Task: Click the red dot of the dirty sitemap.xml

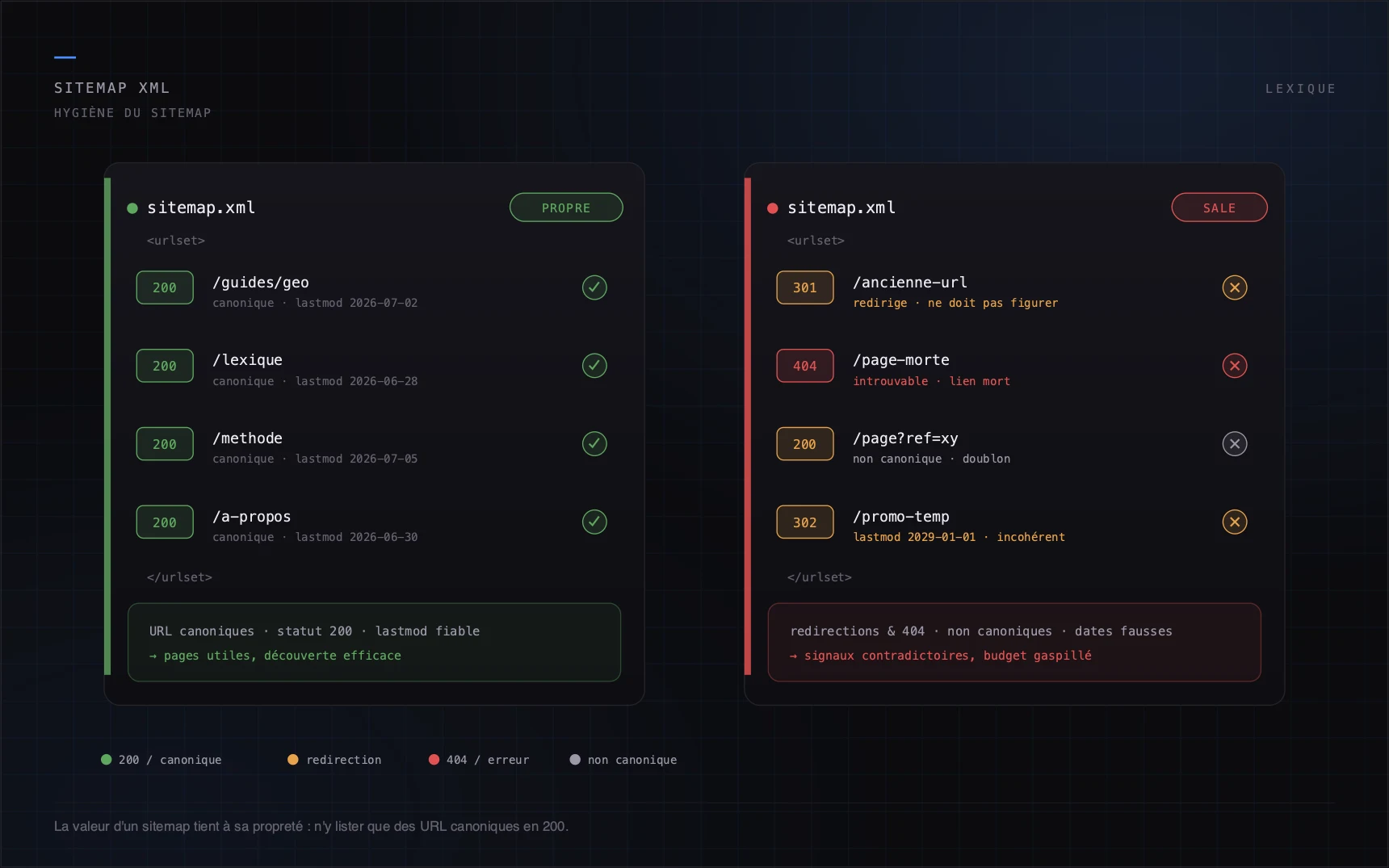Action: [772, 208]
